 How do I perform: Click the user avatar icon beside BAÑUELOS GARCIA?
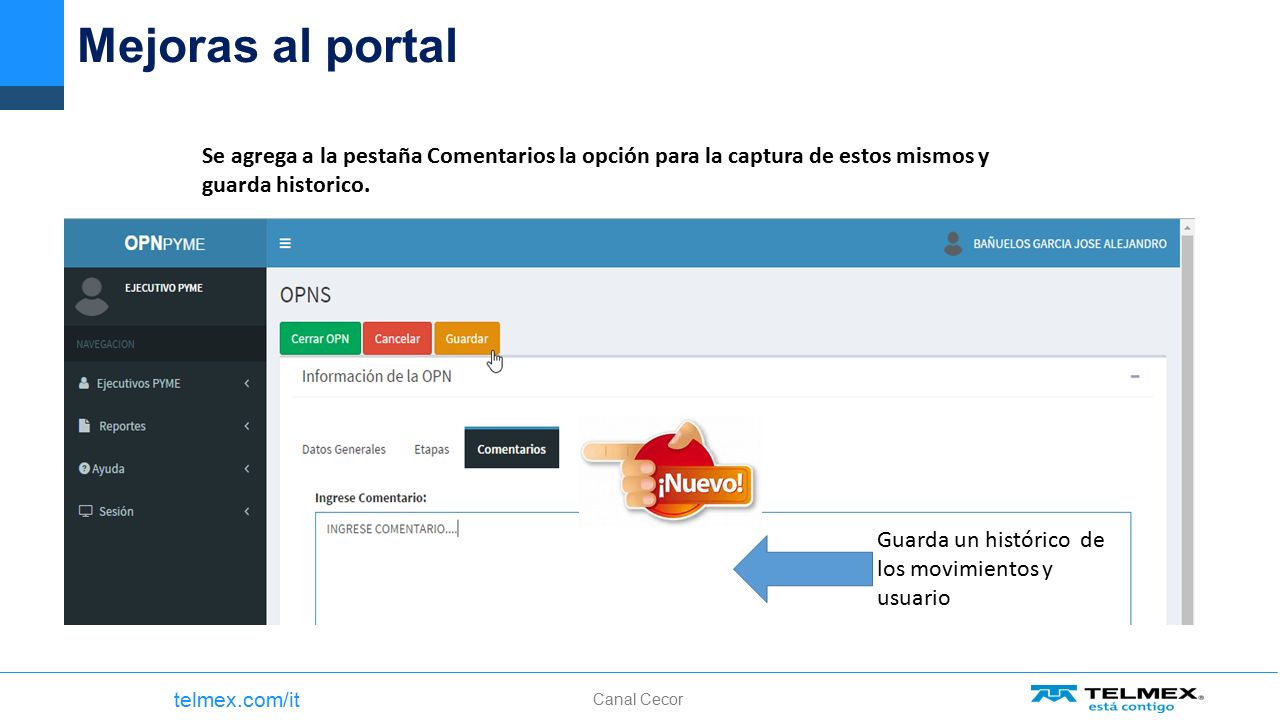[x=953, y=243]
